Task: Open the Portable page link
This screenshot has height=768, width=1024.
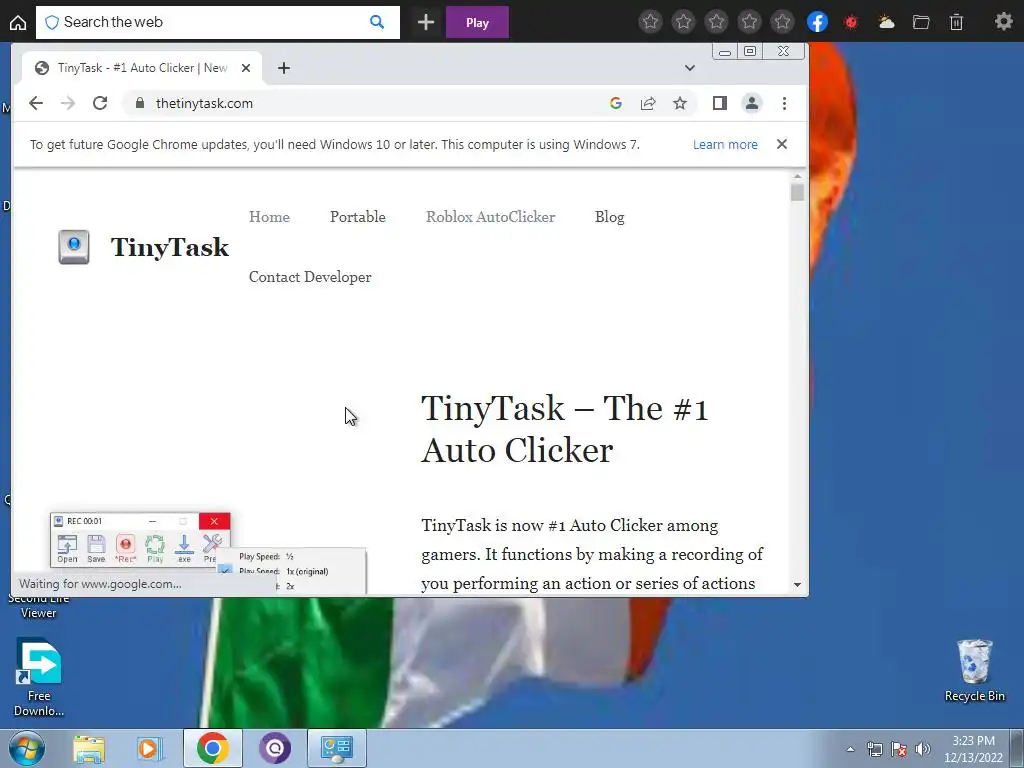Action: [x=357, y=217]
